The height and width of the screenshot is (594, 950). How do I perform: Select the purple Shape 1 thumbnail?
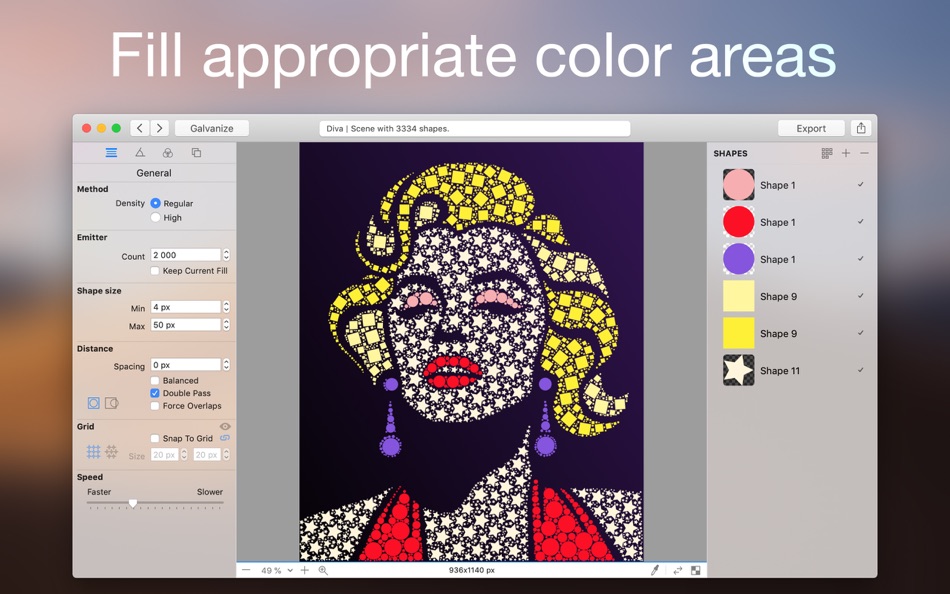tap(739, 259)
